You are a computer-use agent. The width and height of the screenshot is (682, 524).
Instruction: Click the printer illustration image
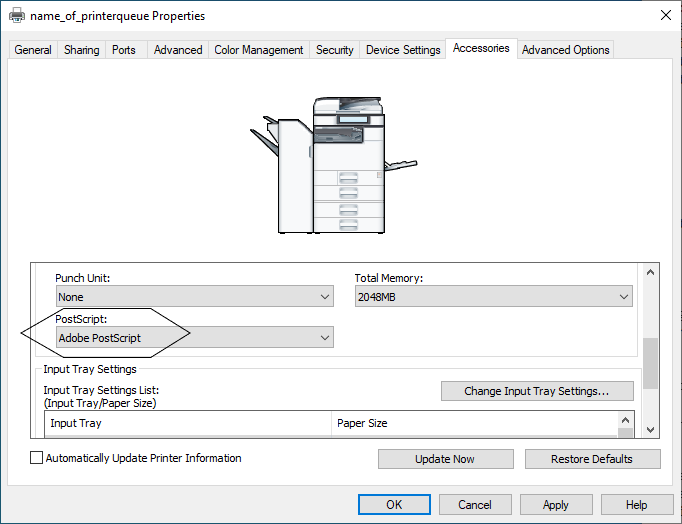pyautogui.click(x=332, y=166)
